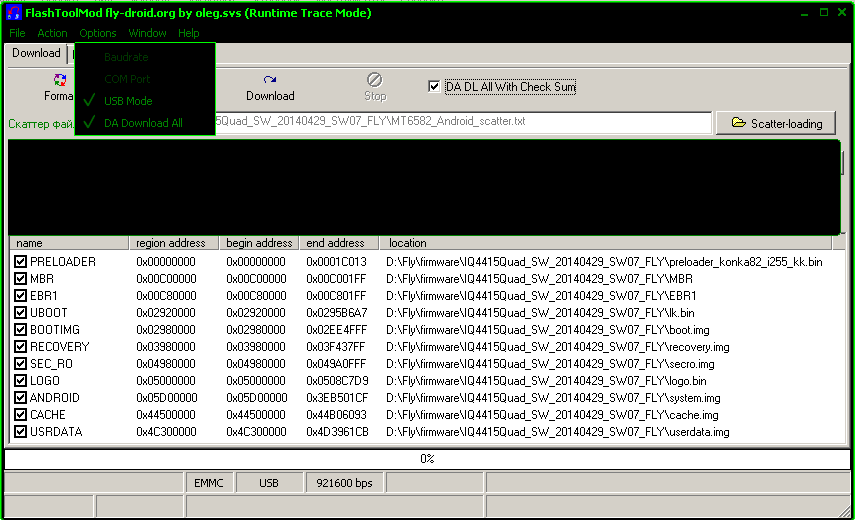This screenshot has width=855, height=520.
Task: Click the Stop circle icon
Action: click(375, 80)
